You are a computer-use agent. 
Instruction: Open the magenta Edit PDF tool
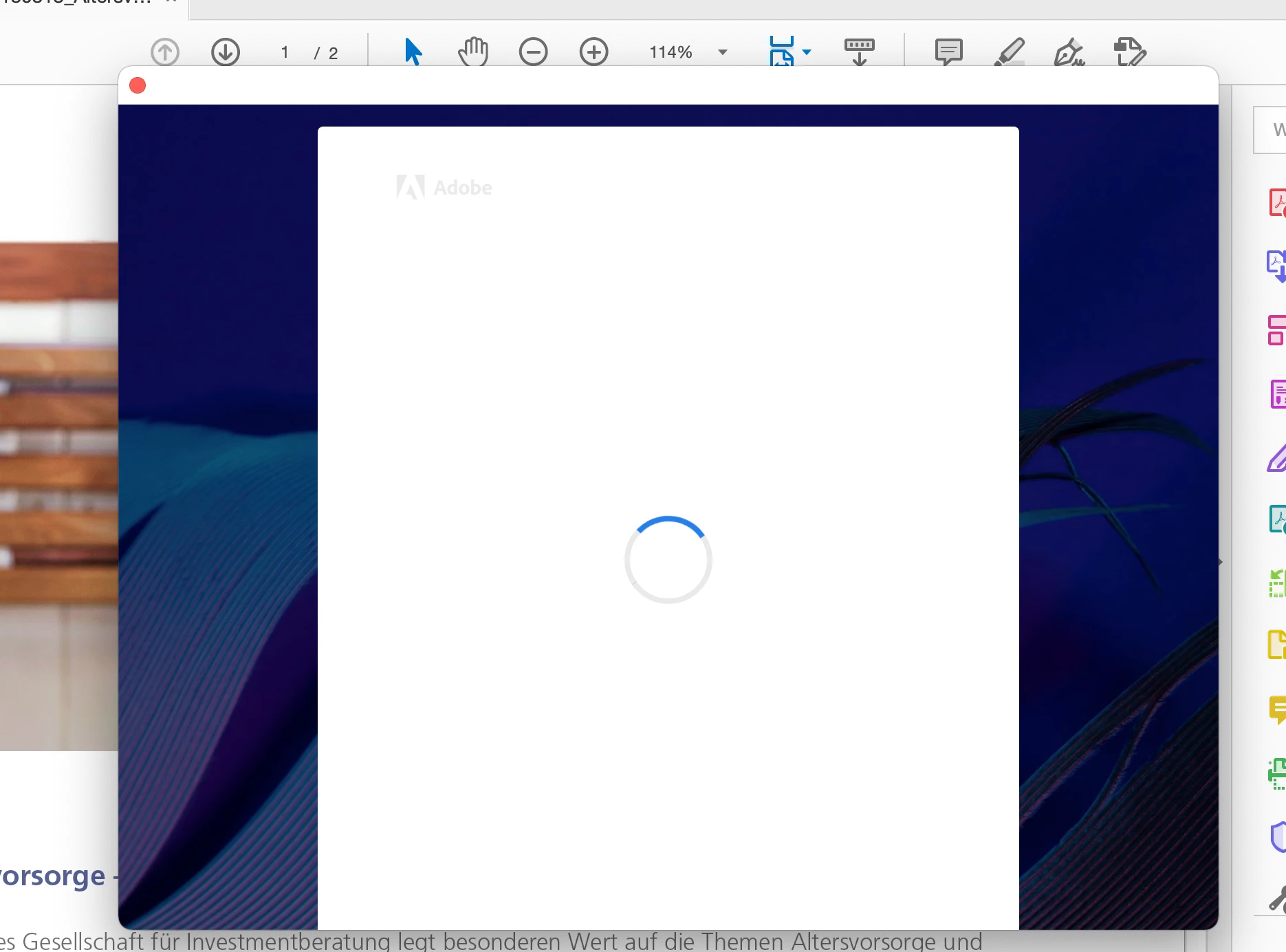pos(1278,394)
